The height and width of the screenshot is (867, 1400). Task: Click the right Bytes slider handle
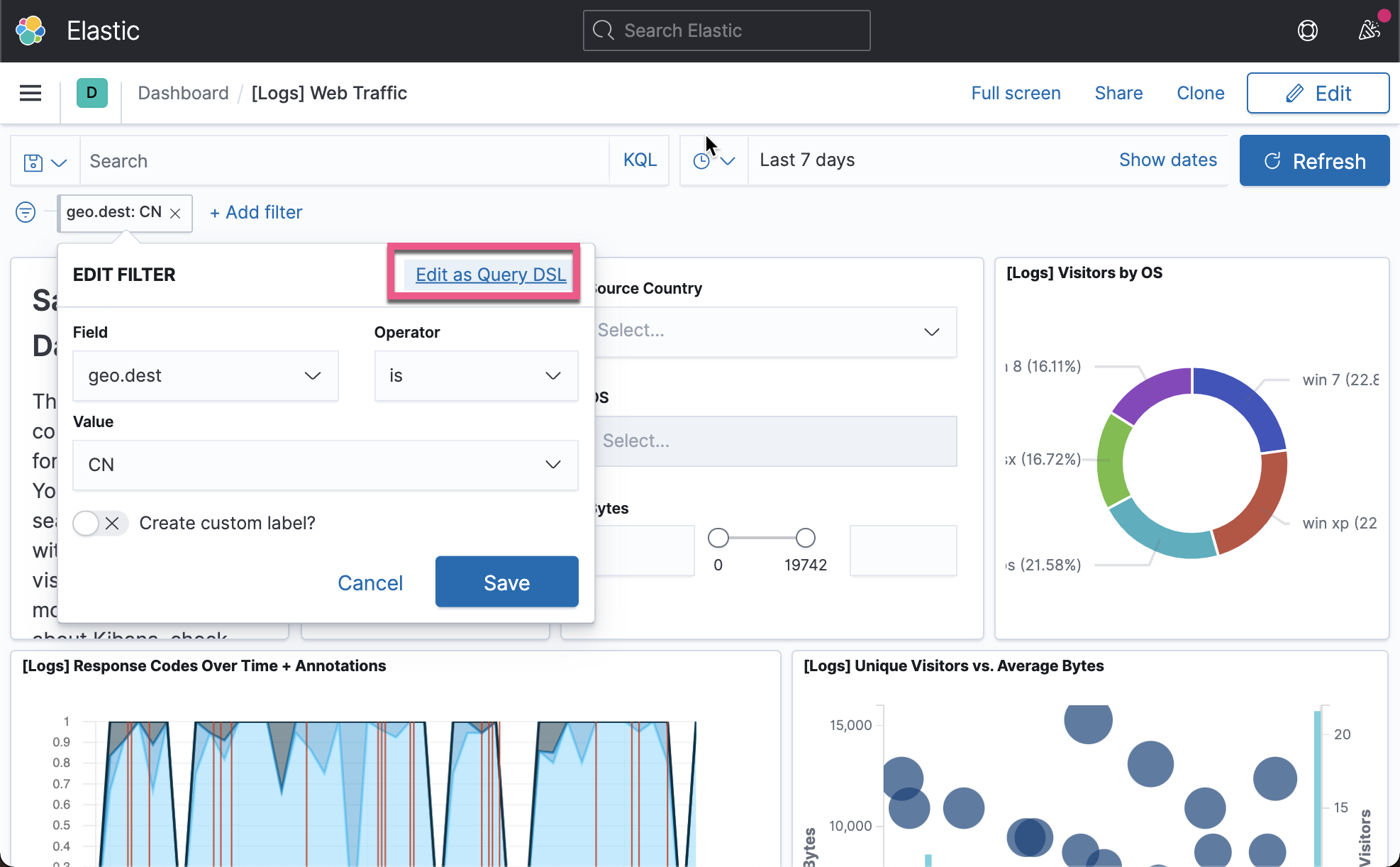tap(805, 538)
